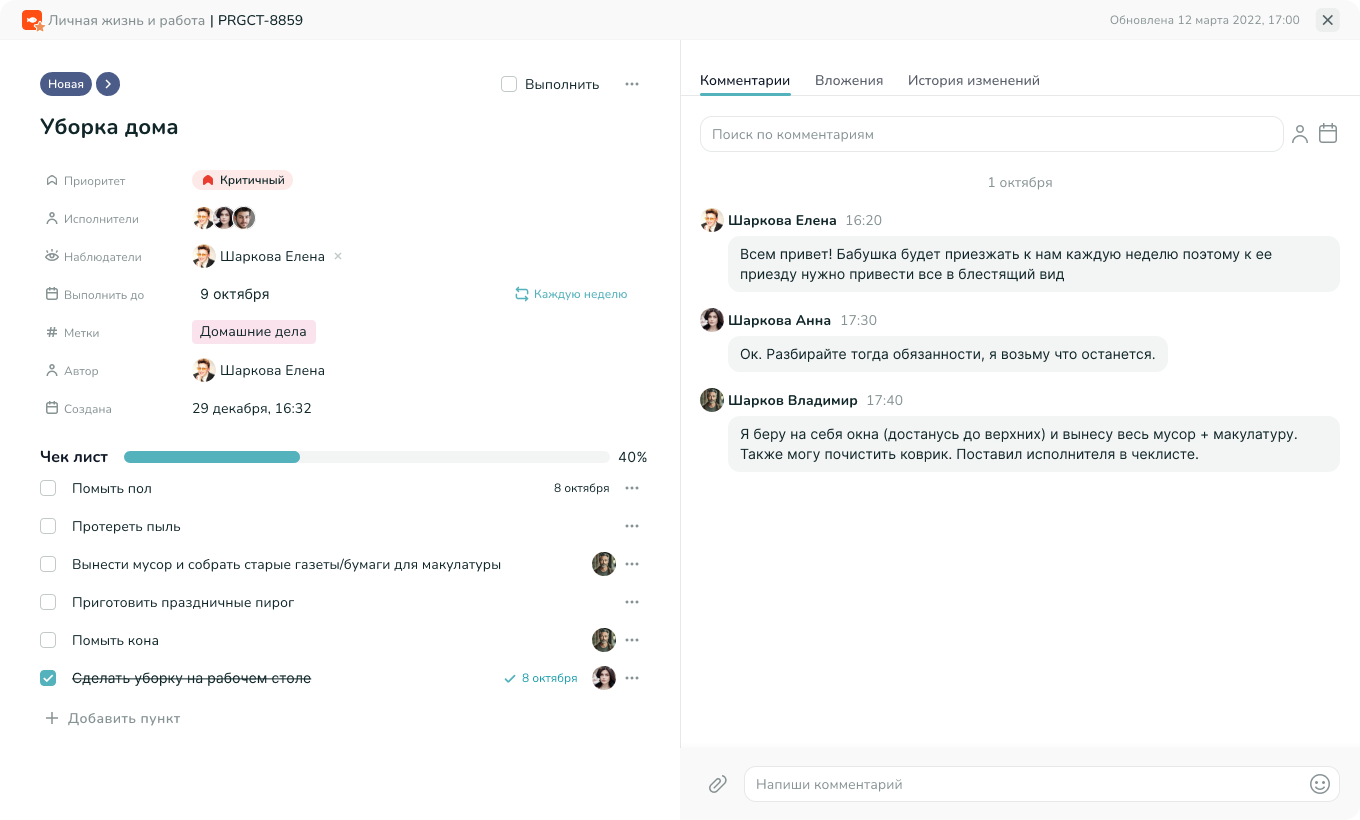Click the Домашние дела tag
Viewport: 1360px width, 820px height.
click(254, 332)
